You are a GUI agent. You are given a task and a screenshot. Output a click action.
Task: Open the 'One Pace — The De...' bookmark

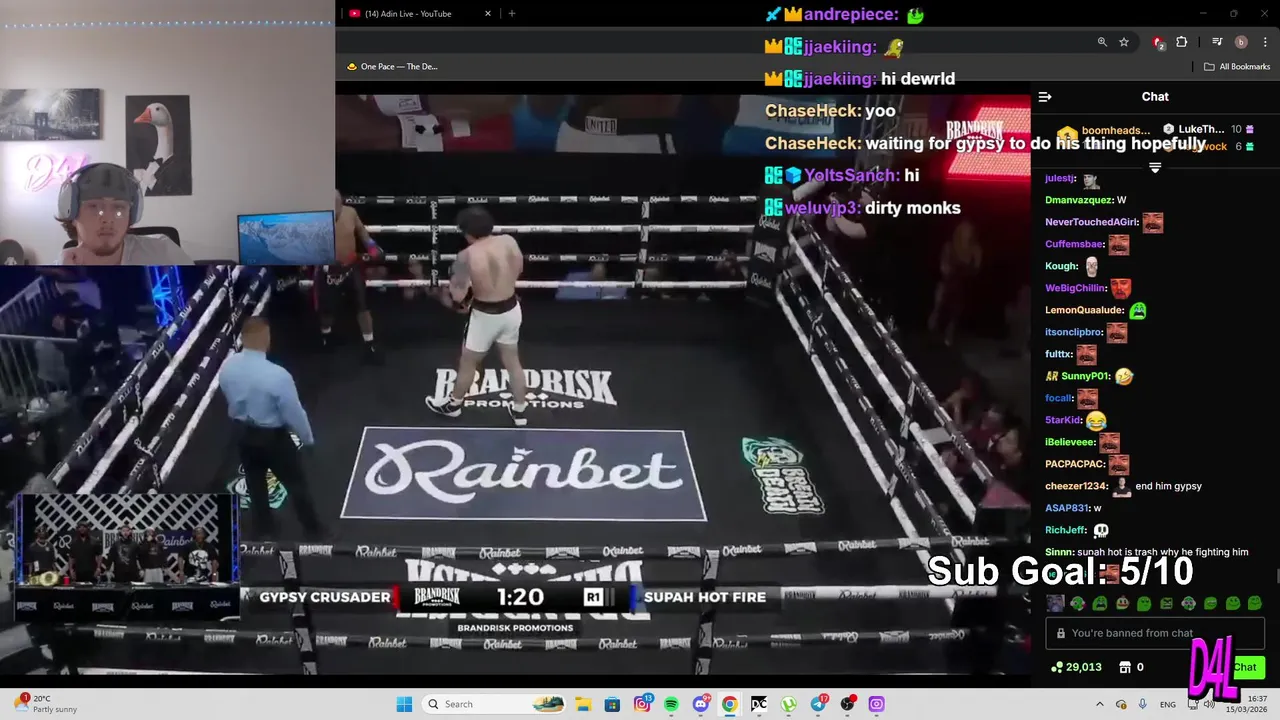coord(392,67)
